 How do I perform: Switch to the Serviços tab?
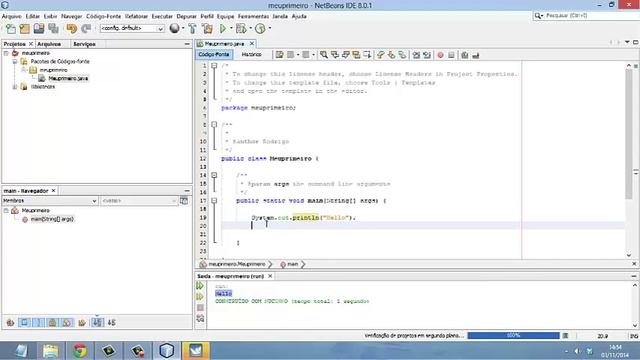tap(84, 44)
